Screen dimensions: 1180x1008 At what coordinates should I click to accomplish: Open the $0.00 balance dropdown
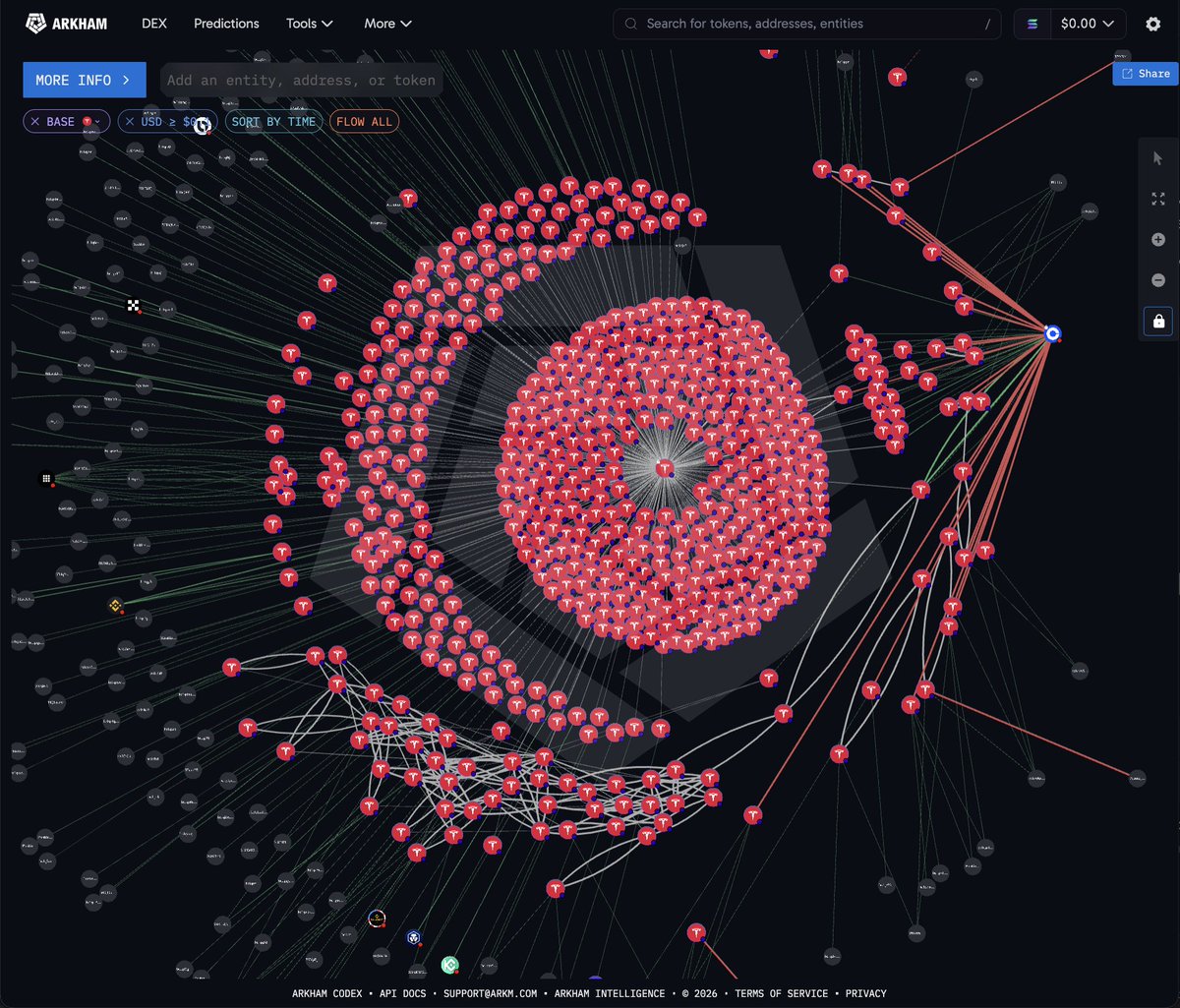(x=1088, y=24)
